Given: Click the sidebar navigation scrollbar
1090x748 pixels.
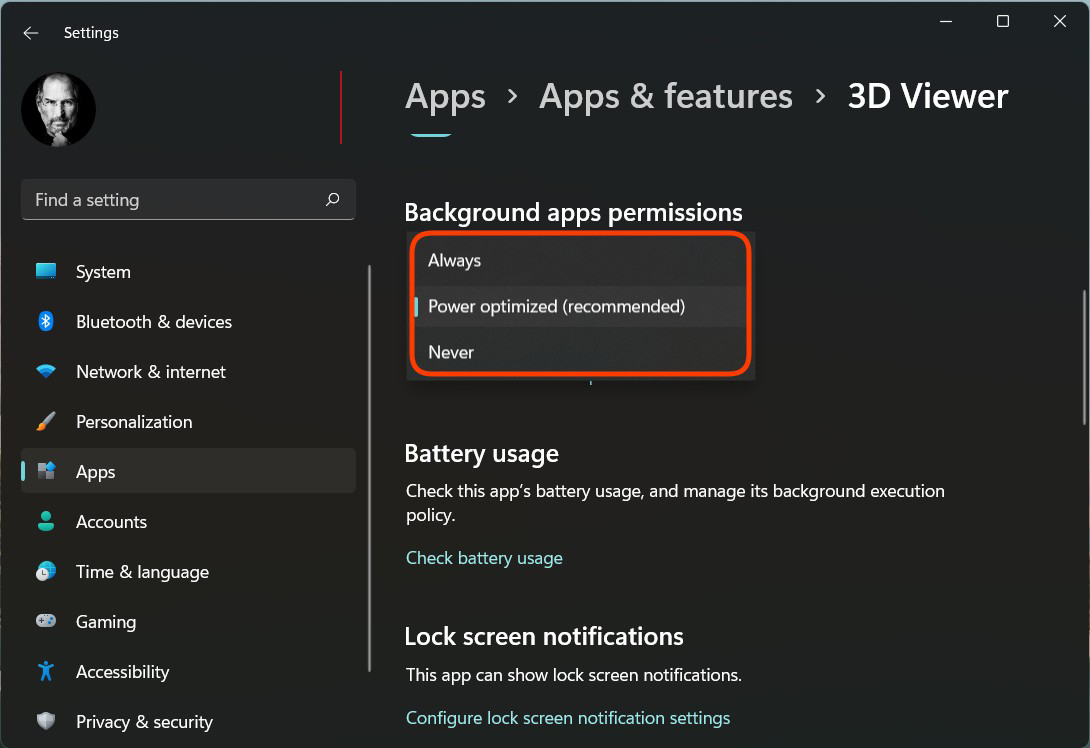Looking at the screenshot, I should (x=369, y=469).
